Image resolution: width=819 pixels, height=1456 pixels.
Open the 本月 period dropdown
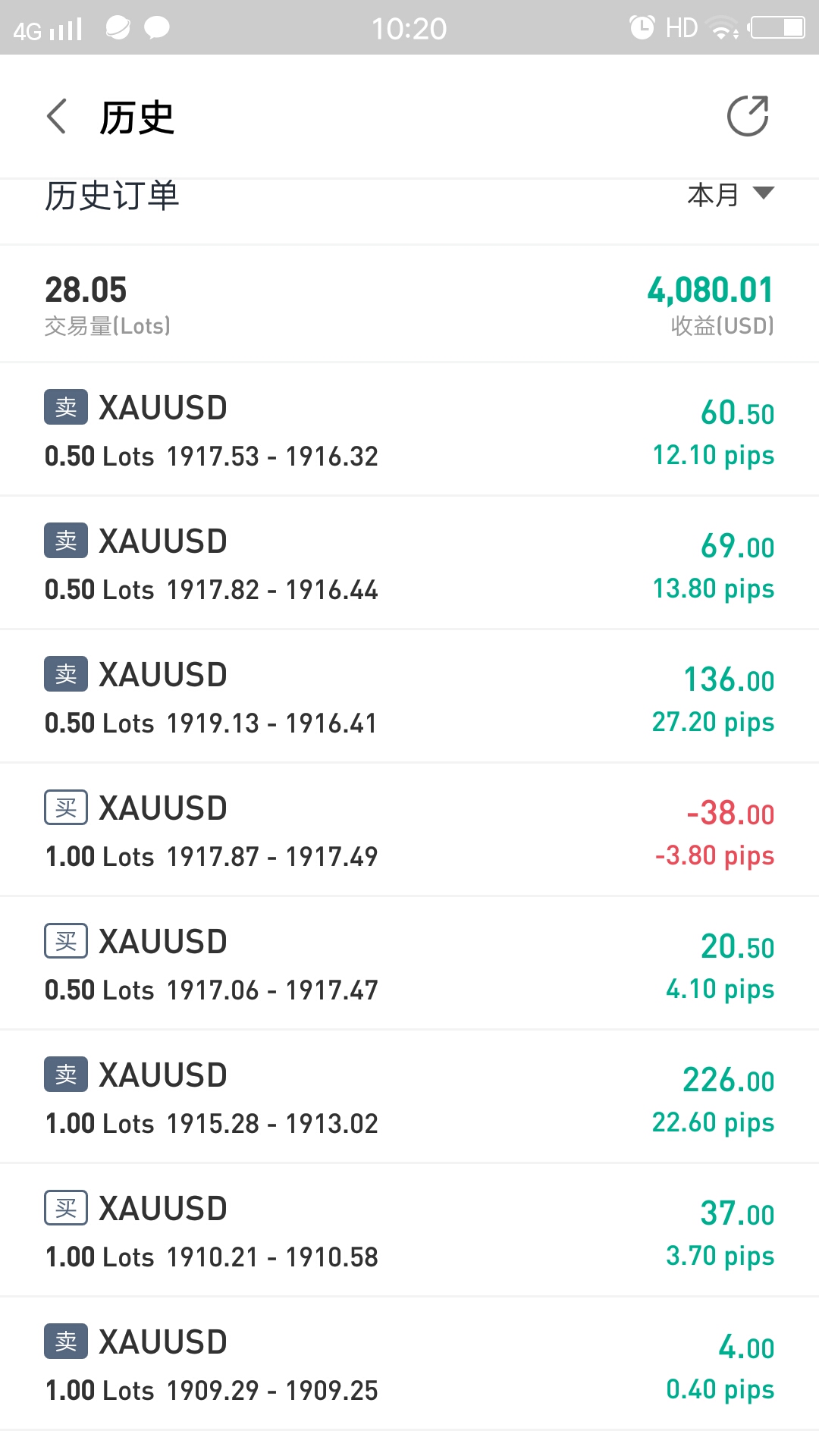click(730, 195)
